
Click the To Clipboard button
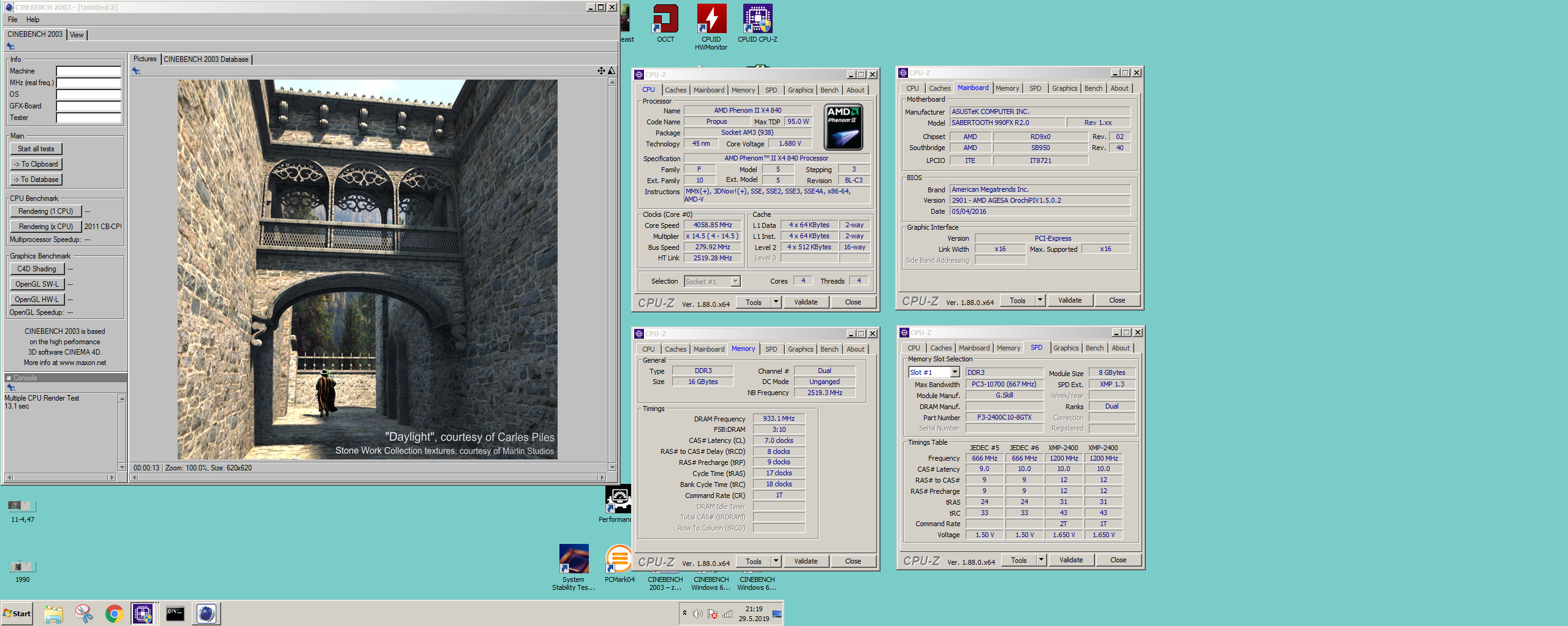click(x=36, y=164)
